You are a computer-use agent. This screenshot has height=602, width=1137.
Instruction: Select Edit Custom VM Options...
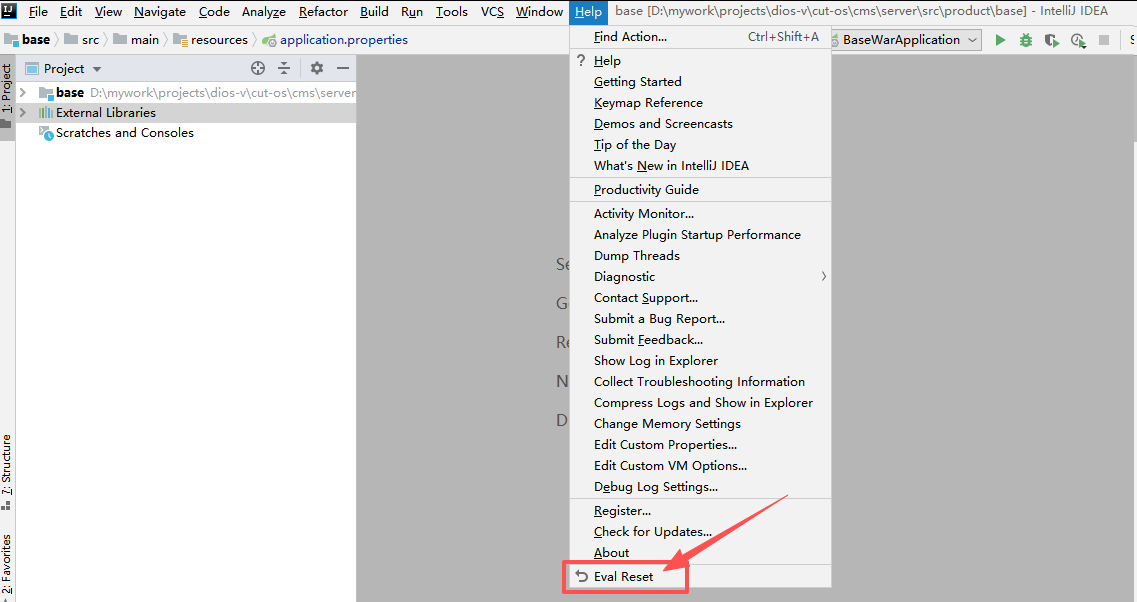700,466
